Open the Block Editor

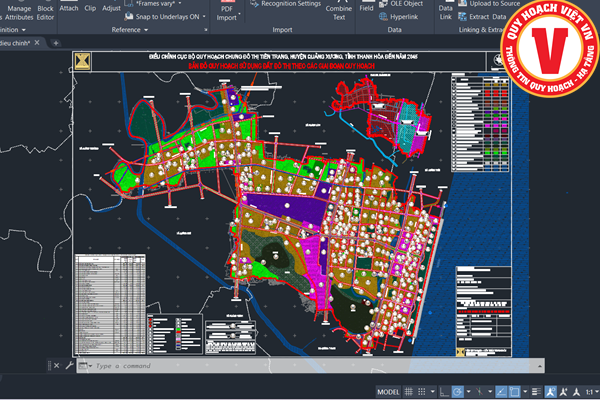pyautogui.click(x=46, y=12)
